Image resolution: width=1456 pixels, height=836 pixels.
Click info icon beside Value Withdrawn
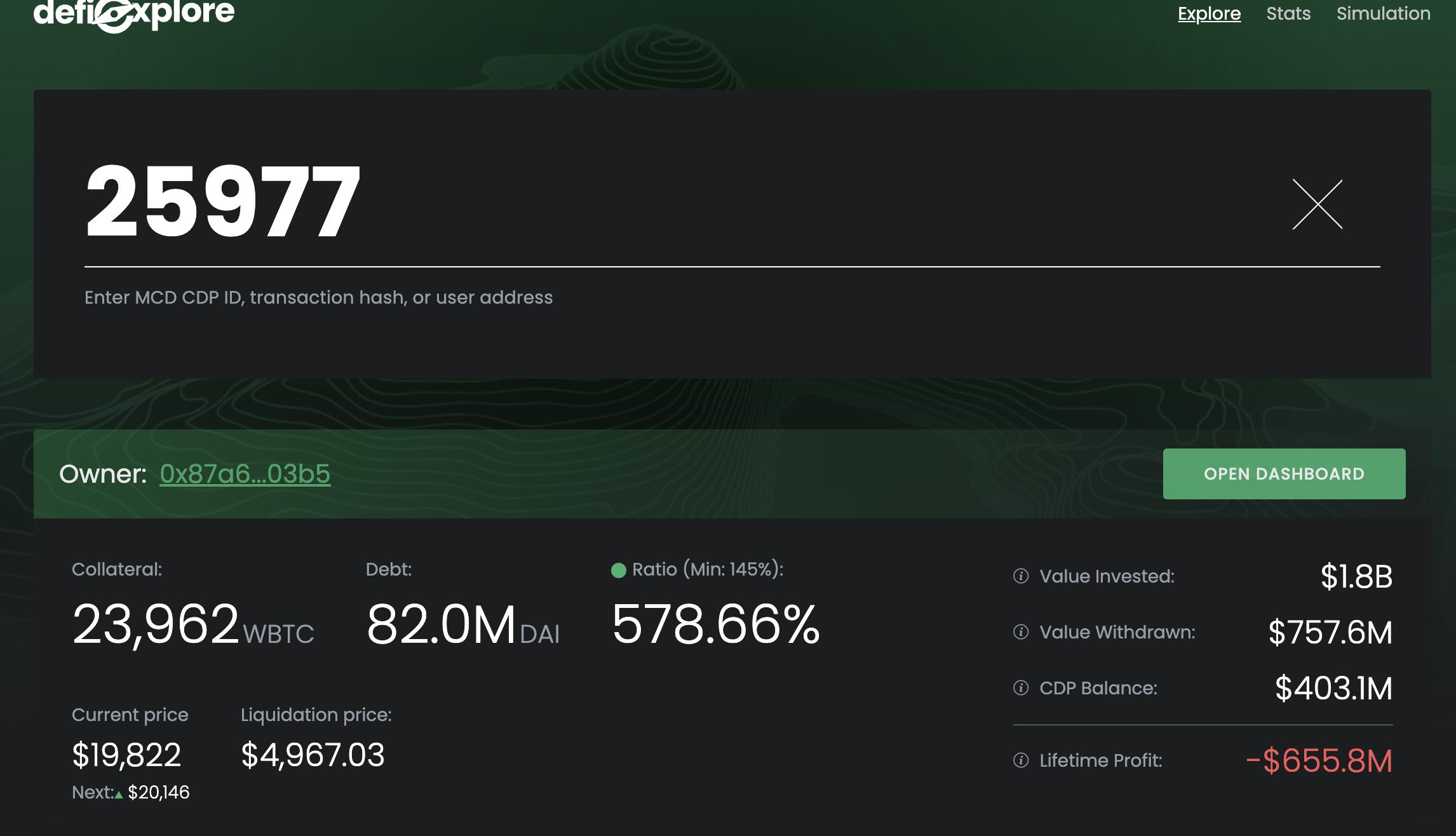click(x=1021, y=632)
